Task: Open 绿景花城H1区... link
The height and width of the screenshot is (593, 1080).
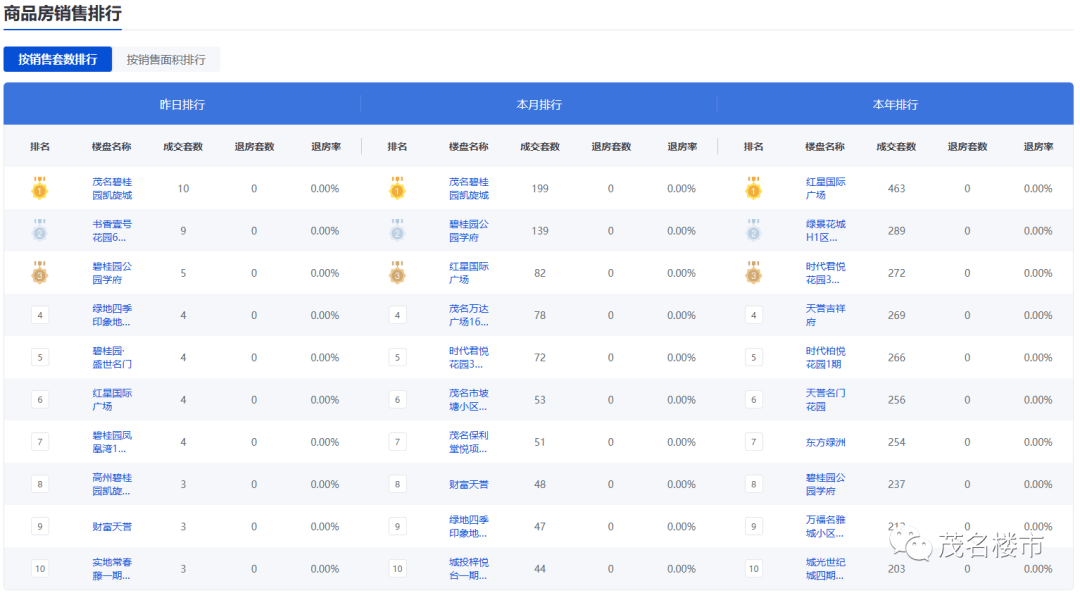Action: [825, 231]
